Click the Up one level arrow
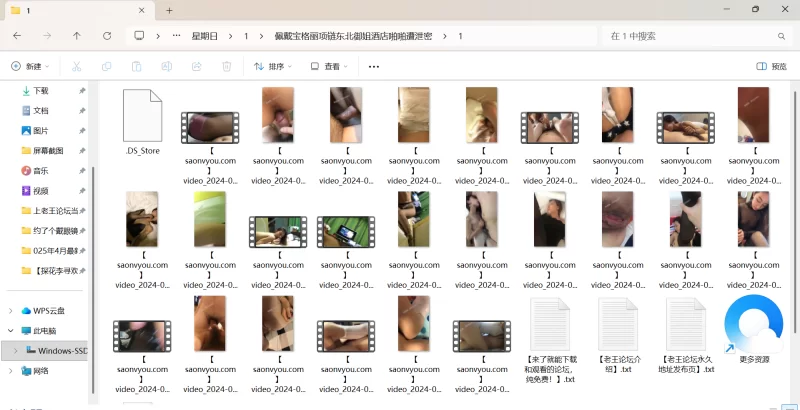 coord(77,35)
